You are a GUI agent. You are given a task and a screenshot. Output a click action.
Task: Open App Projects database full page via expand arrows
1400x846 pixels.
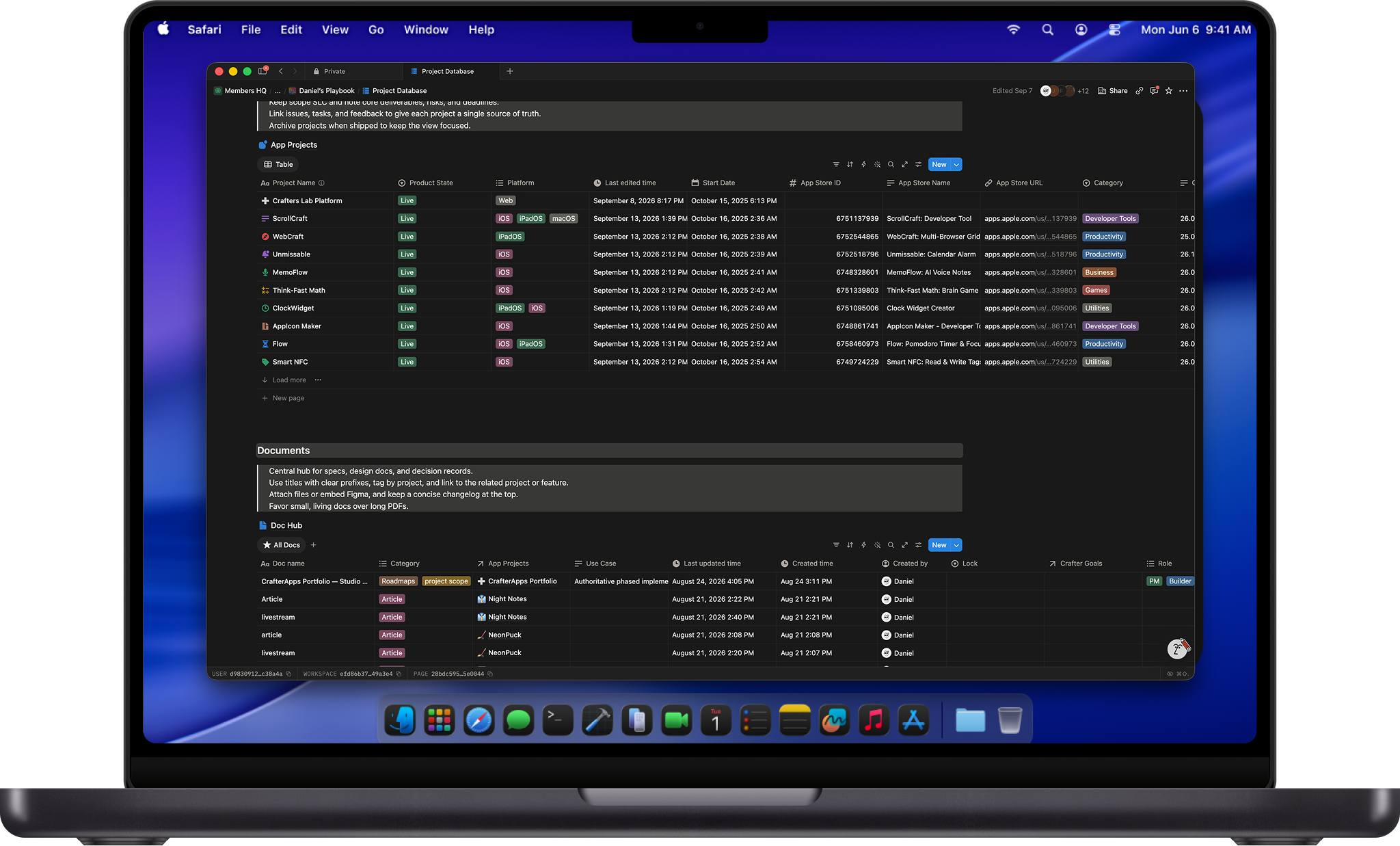click(x=904, y=164)
